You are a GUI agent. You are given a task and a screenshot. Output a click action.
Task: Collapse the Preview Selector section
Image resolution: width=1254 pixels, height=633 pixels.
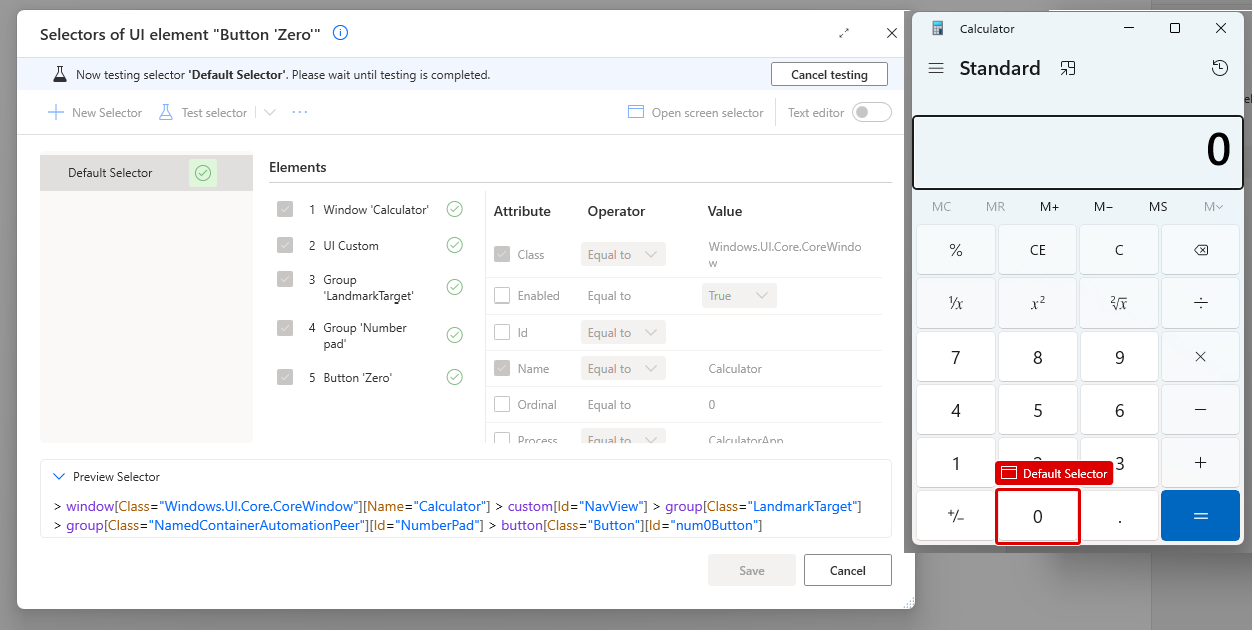[58, 477]
